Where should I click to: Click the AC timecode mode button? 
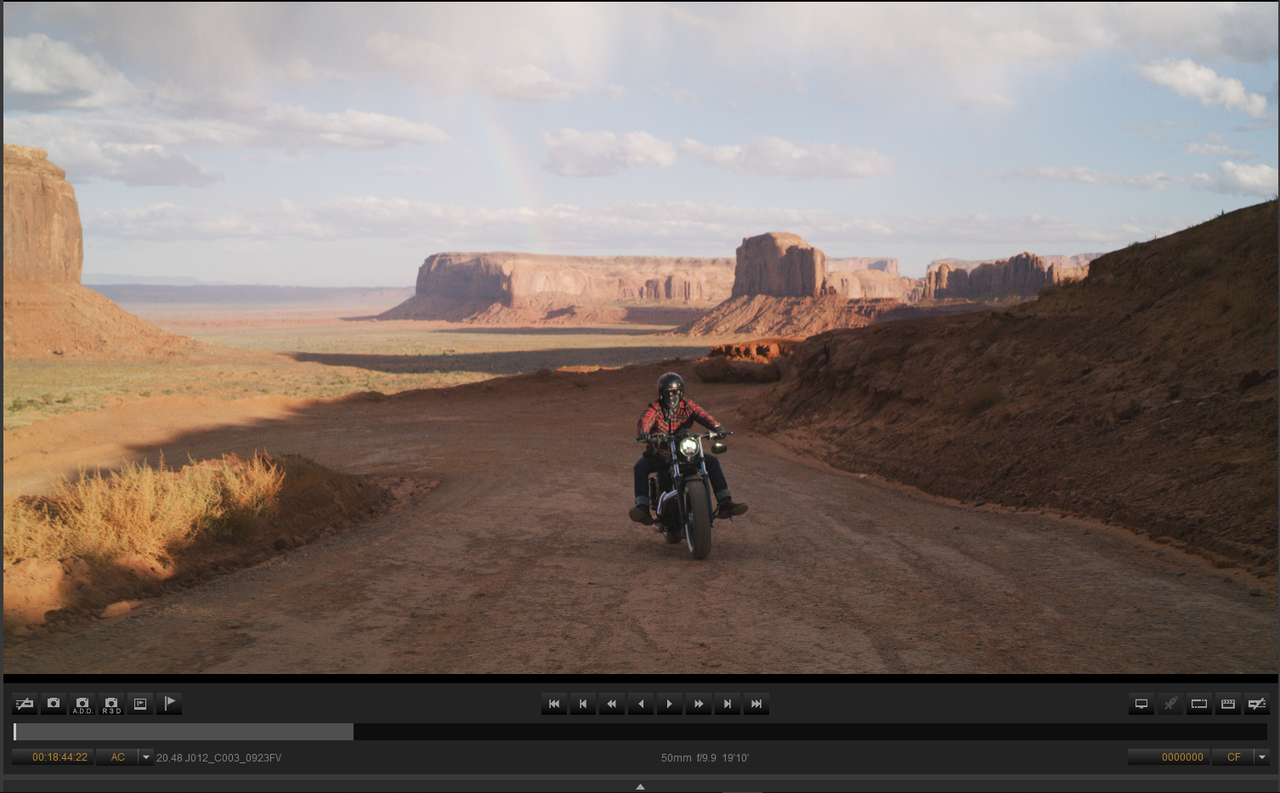[x=117, y=757]
